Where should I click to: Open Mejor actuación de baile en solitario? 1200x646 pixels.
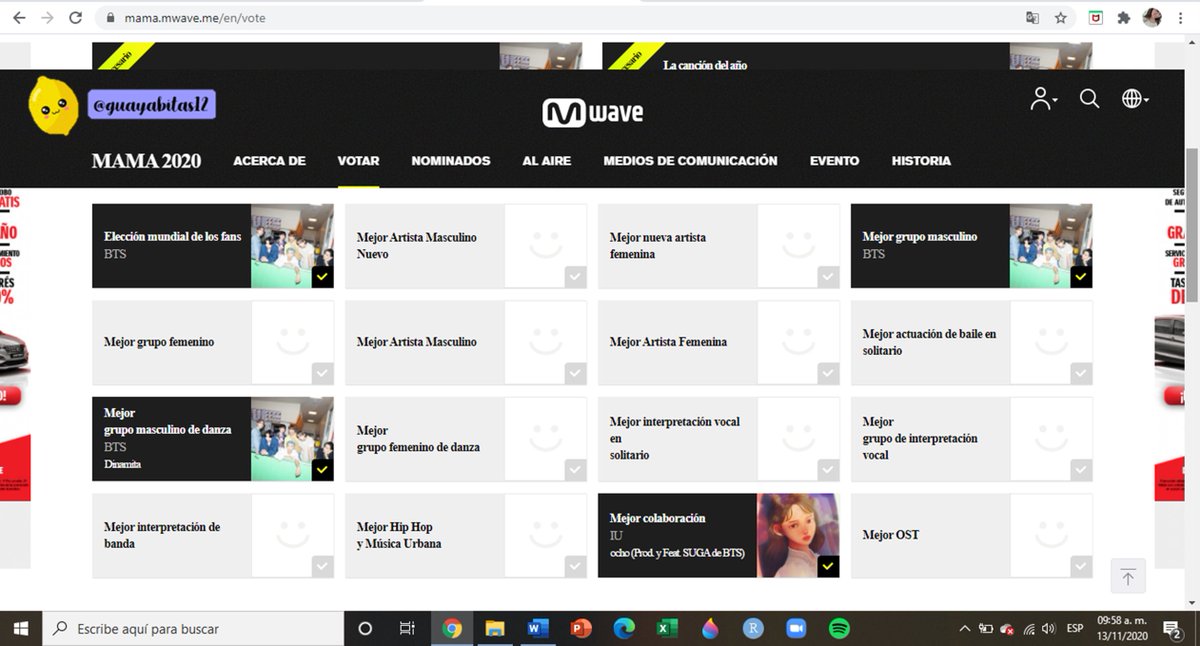pyautogui.click(x=972, y=343)
